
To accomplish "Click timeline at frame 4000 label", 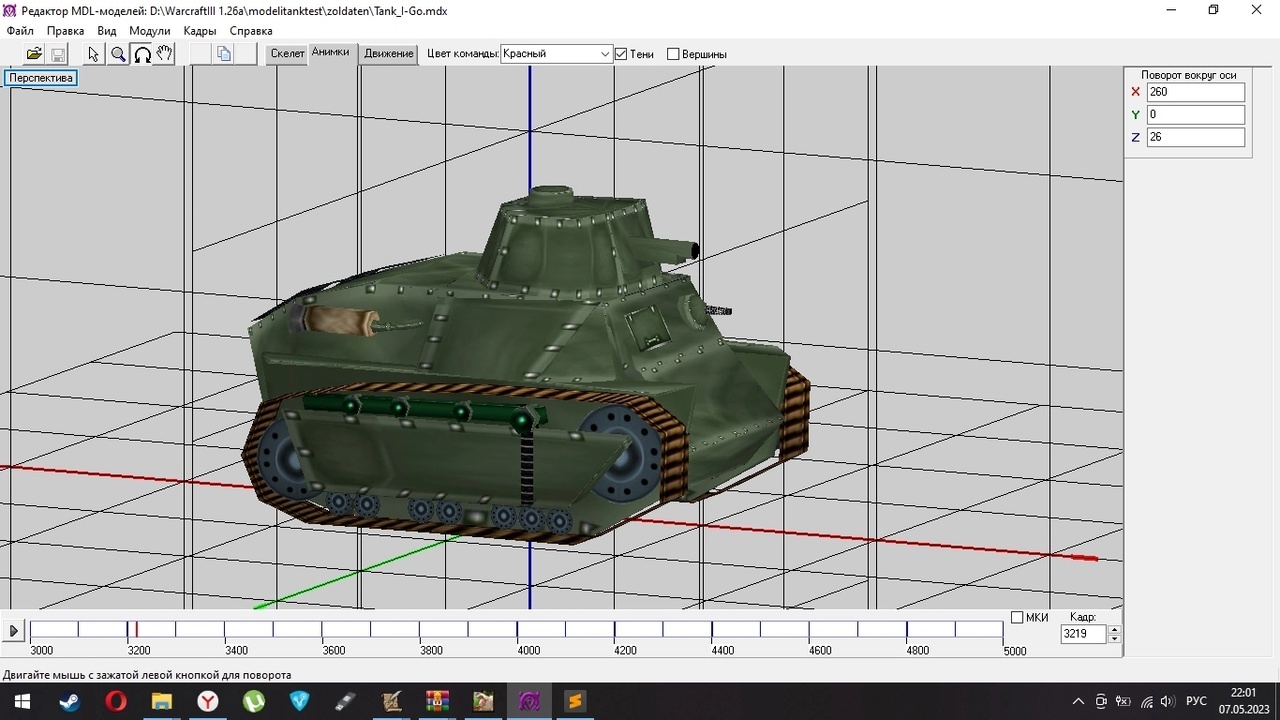I will point(528,651).
